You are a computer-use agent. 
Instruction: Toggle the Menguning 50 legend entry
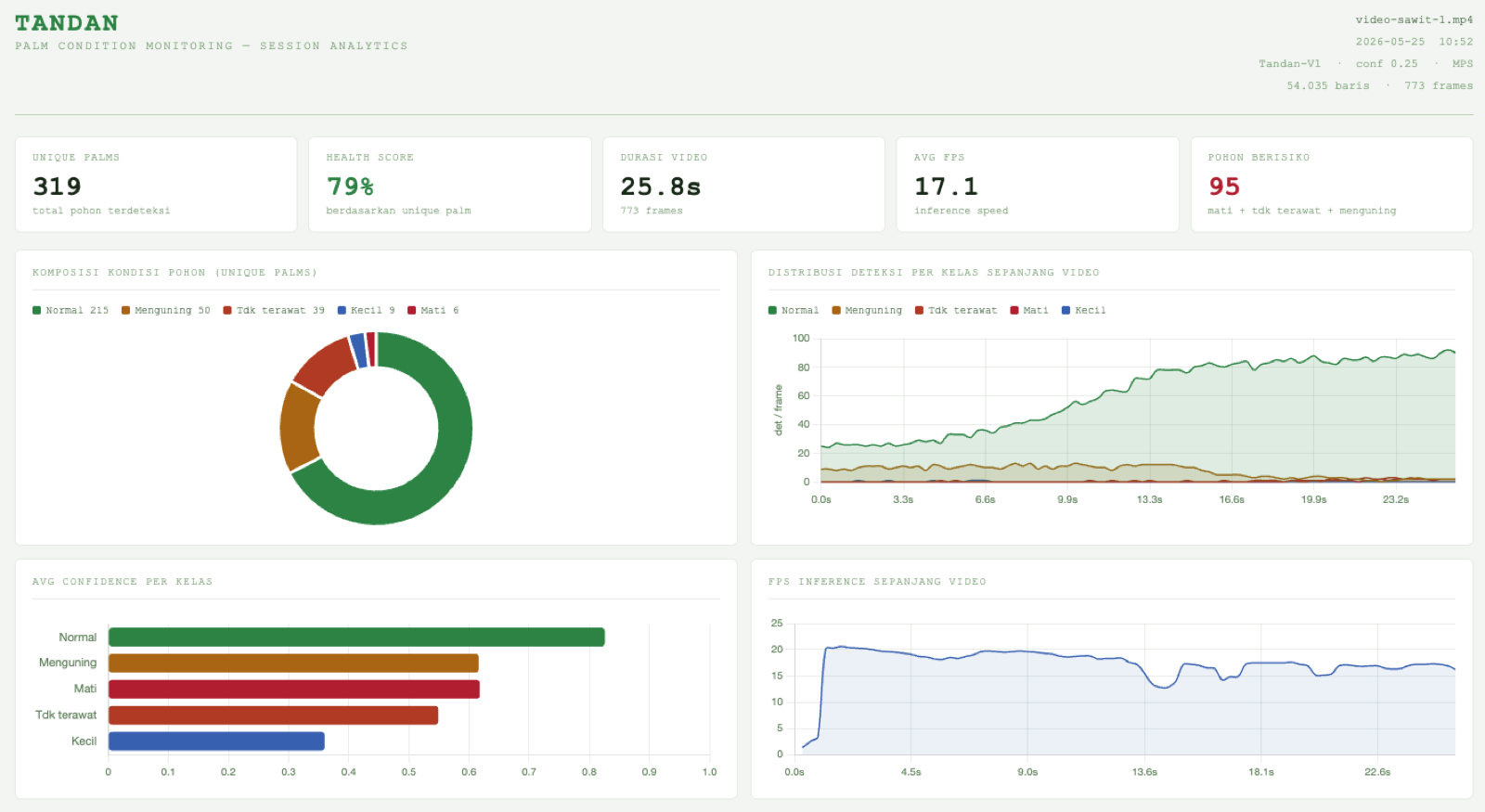pyautogui.click(x=166, y=311)
